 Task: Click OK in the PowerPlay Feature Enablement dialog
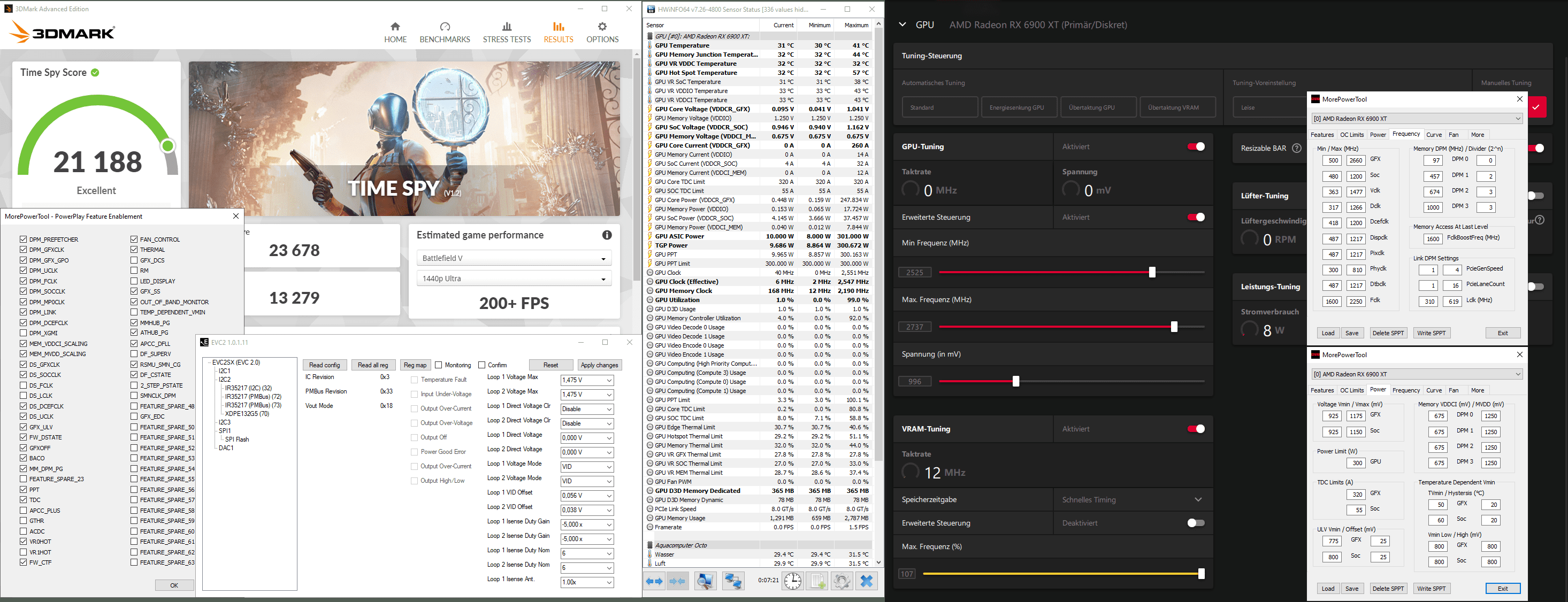[x=174, y=585]
